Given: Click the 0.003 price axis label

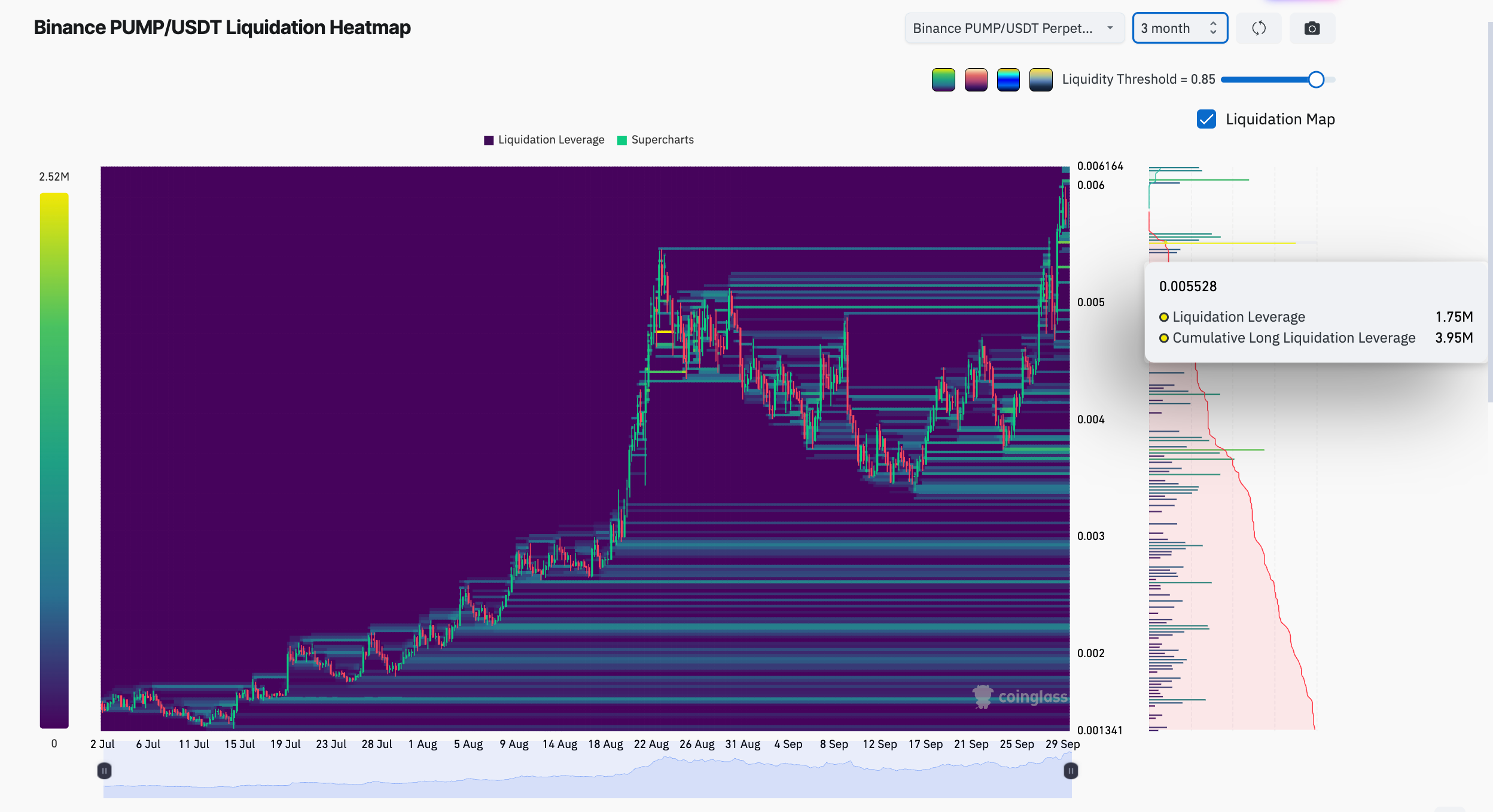Looking at the screenshot, I should pos(1090,536).
